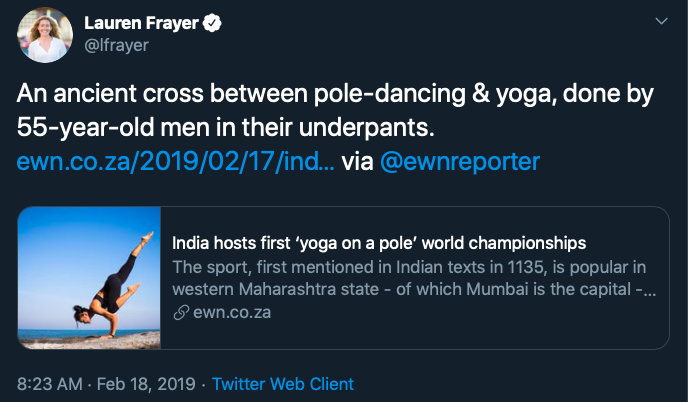Open the tweet options chevron menu
688x402 pixels.
coord(660,21)
